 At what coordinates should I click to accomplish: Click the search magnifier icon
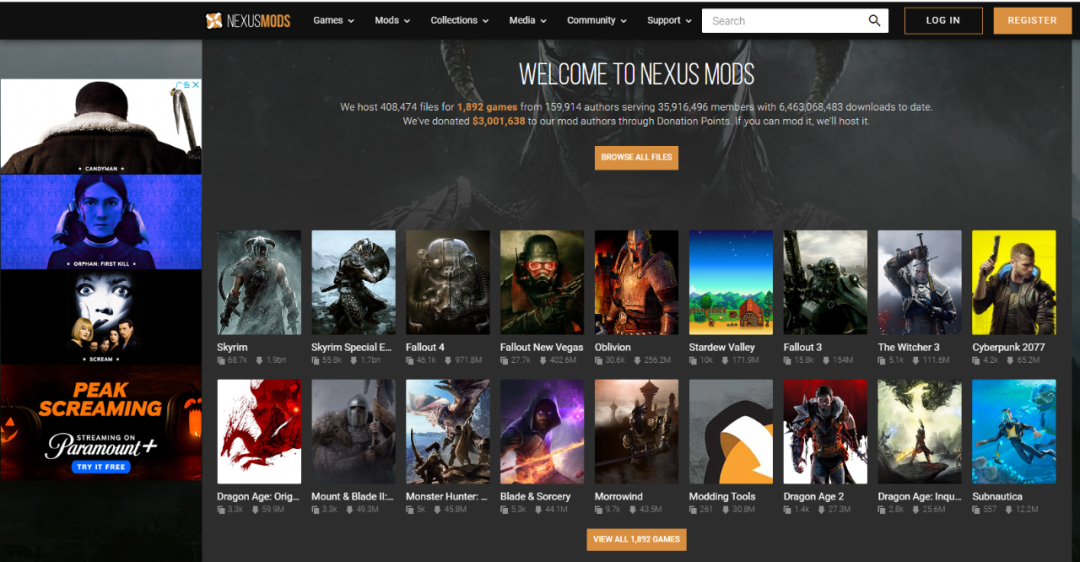point(874,21)
